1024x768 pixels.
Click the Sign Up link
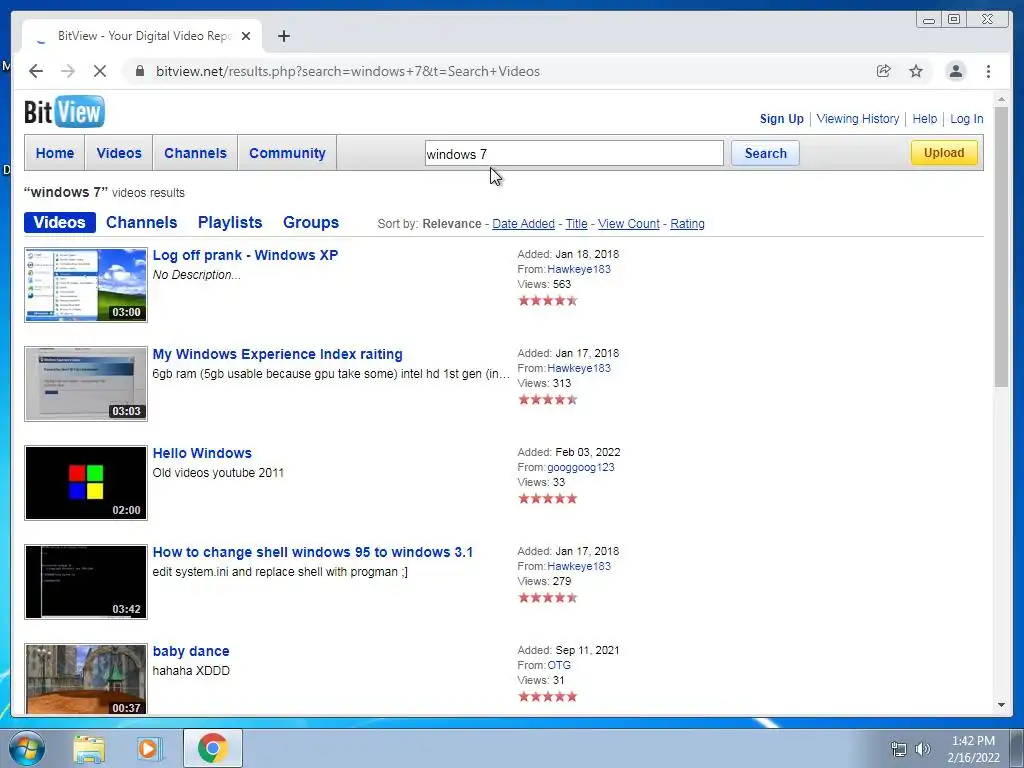click(x=782, y=119)
